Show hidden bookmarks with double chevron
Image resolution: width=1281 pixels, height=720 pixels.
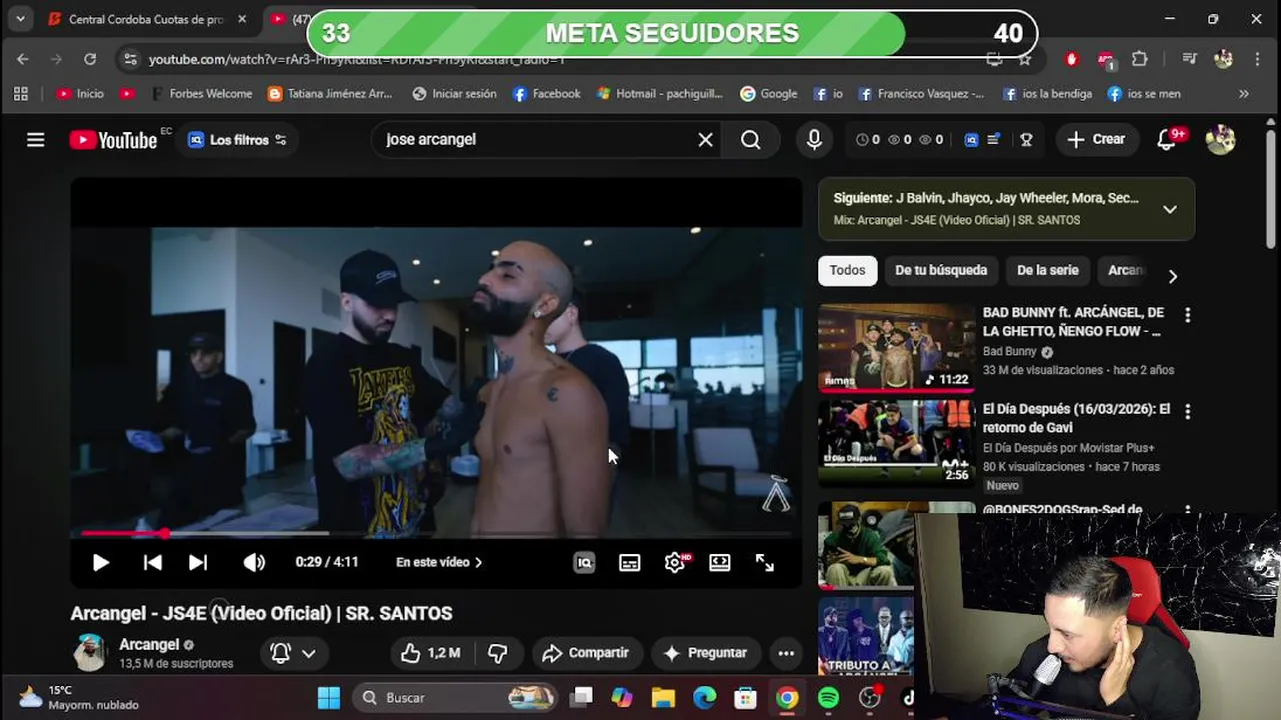point(1244,94)
